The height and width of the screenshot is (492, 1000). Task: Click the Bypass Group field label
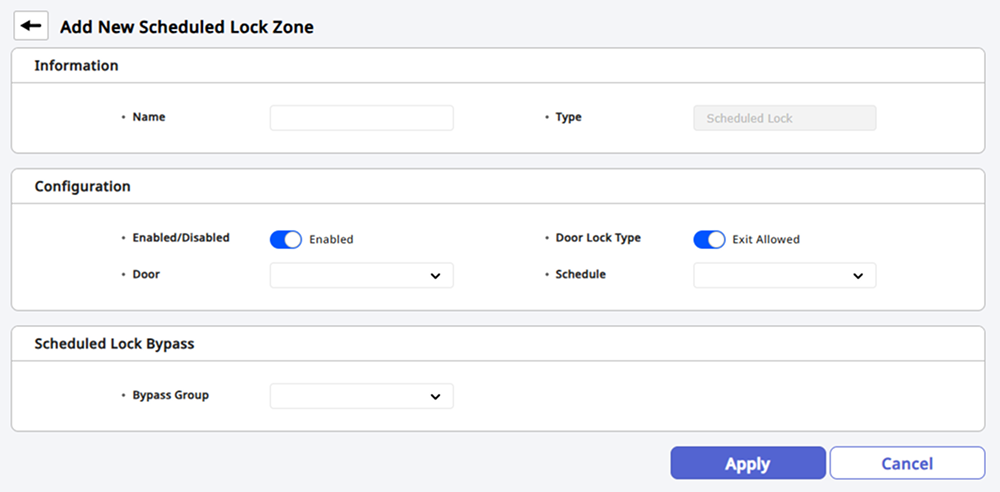pyautogui.click(x=170, y=395)
